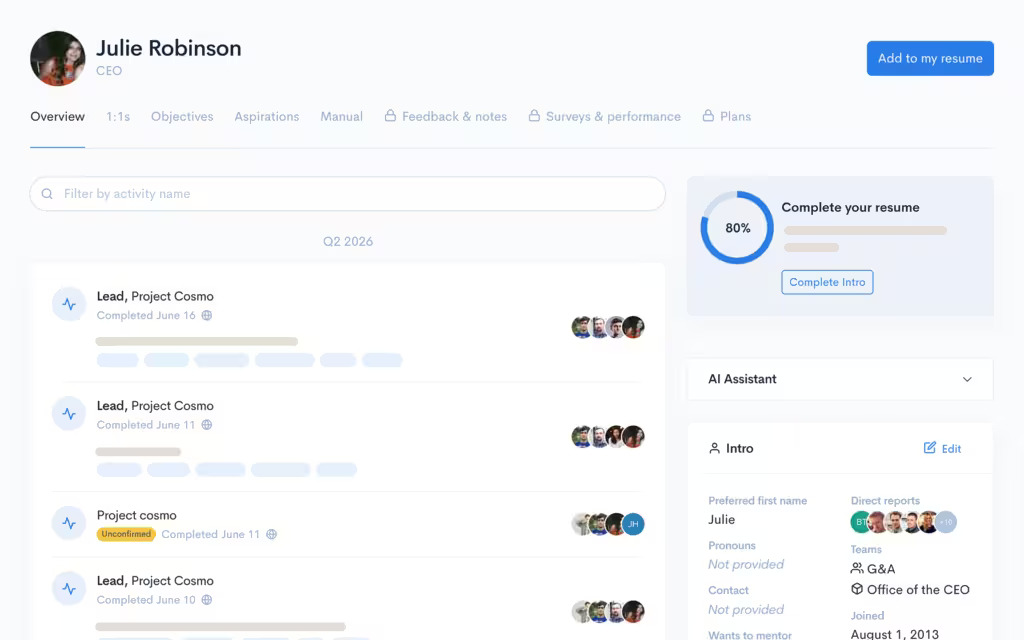The image size is (1024, 640).
Task: Open Lead, Project Cosmo completed June 16
Action: click(x=155, y=296)
